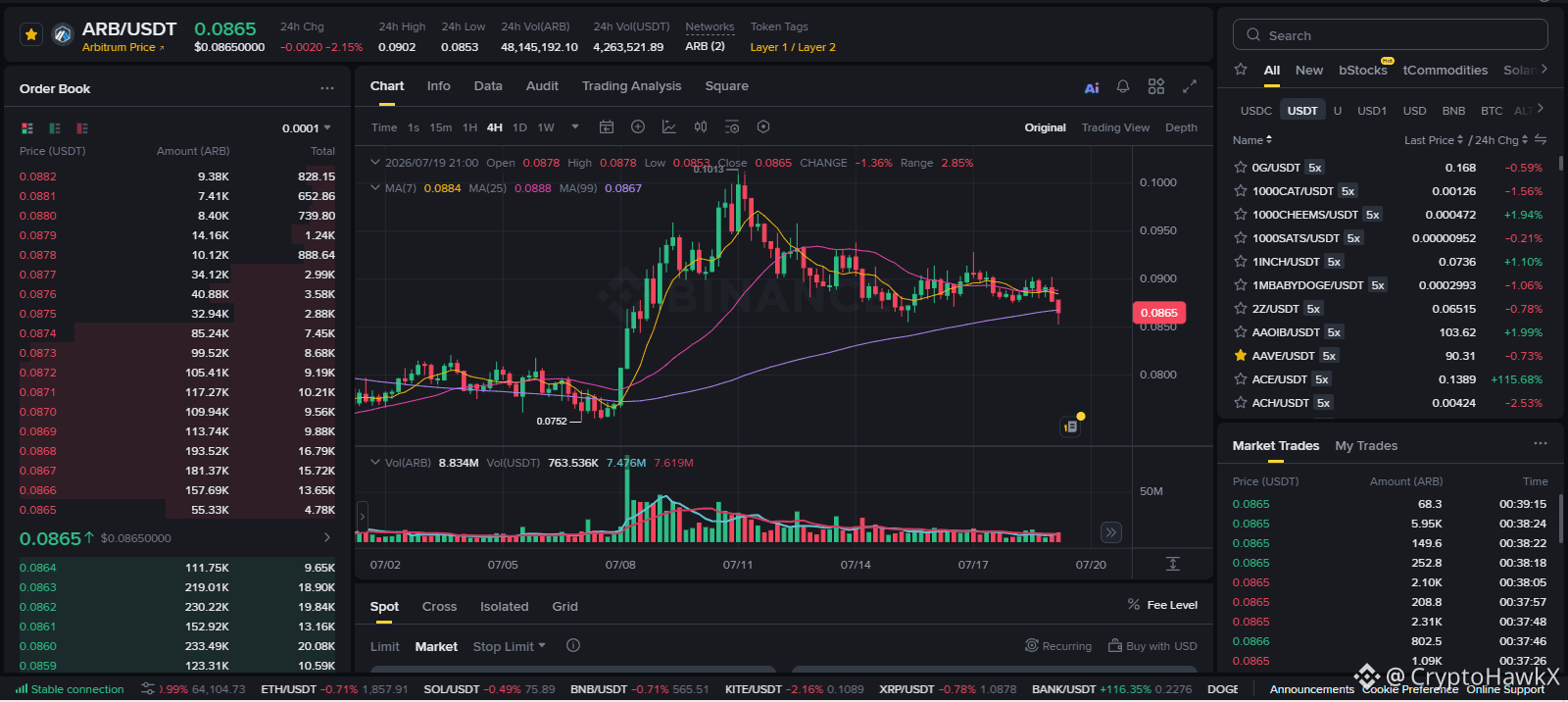Open Fee Level link

pyautogui.click(x=1162, y=605)
